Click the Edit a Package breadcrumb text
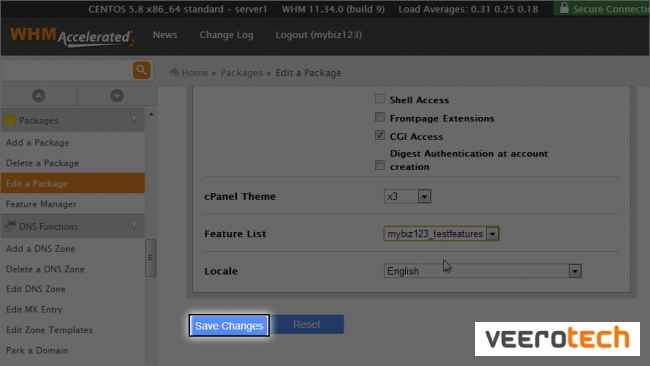This screenshot has height=366, width=650. coord(308,73)
